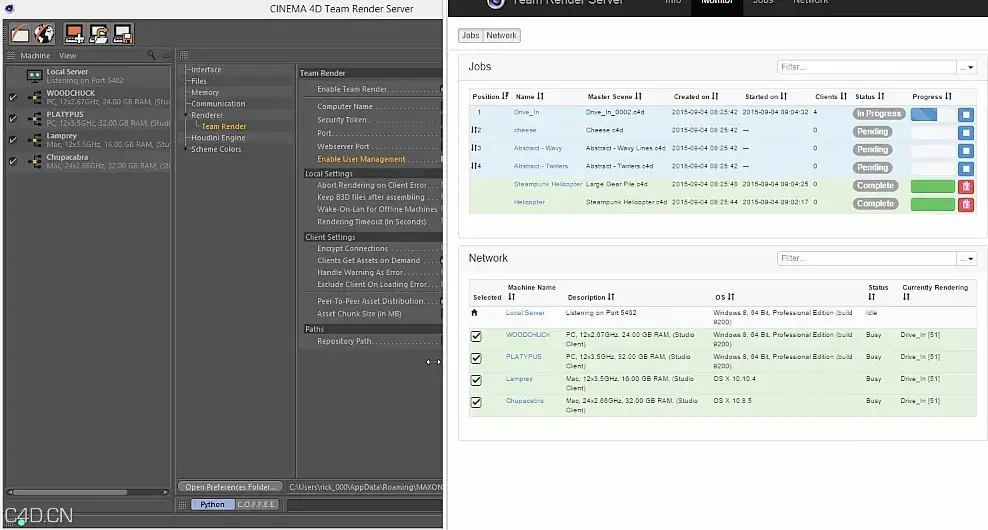The height and width of the screenshot is (530, 988).
Task: Select Interface in preferences tree
Action: (206, 70)
